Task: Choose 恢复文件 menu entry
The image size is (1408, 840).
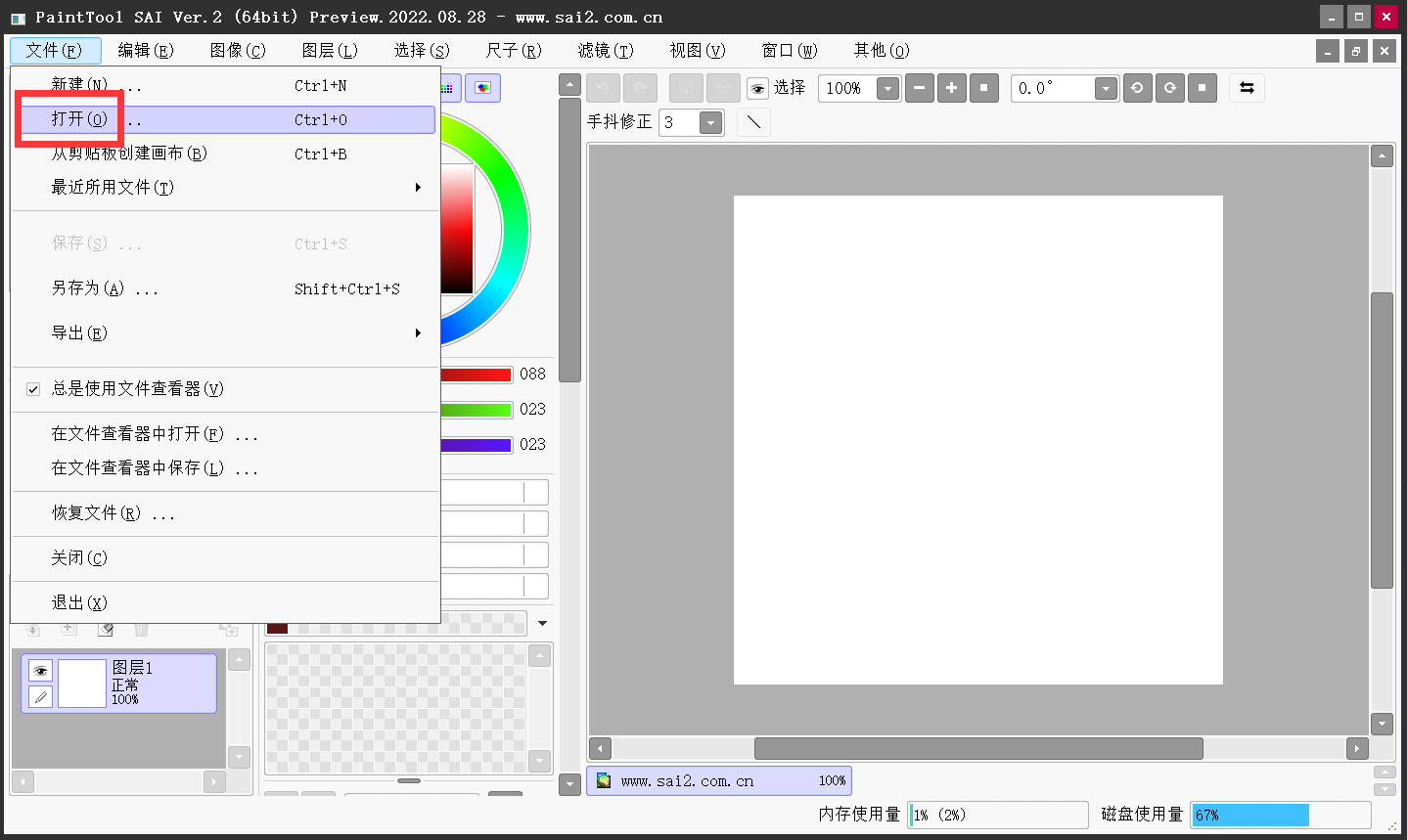Action: (224, 513)
